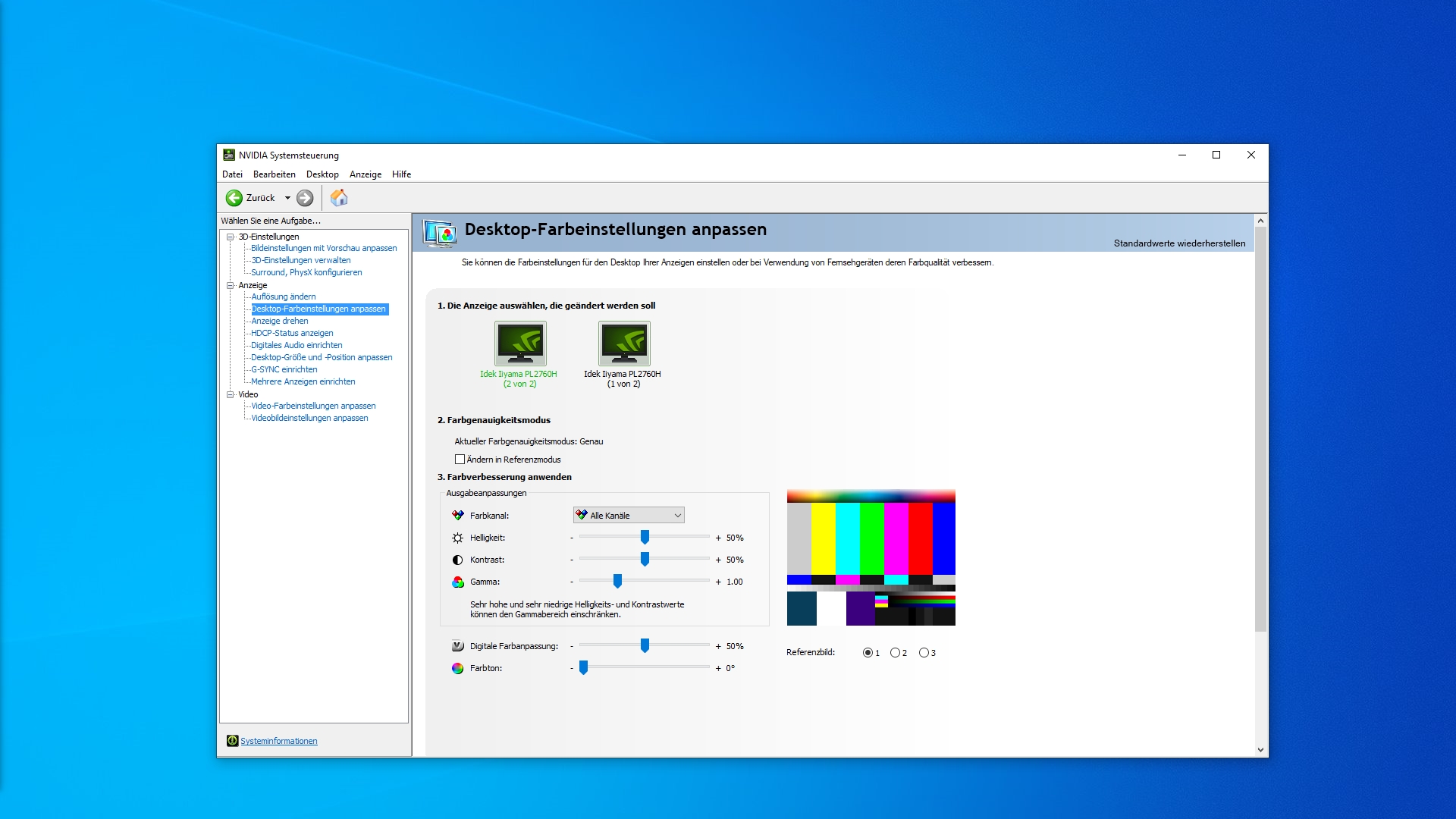Open Videobildeinstellungen anpassen
Viewport: 1456px width, 819px height.
click(309, 418)
